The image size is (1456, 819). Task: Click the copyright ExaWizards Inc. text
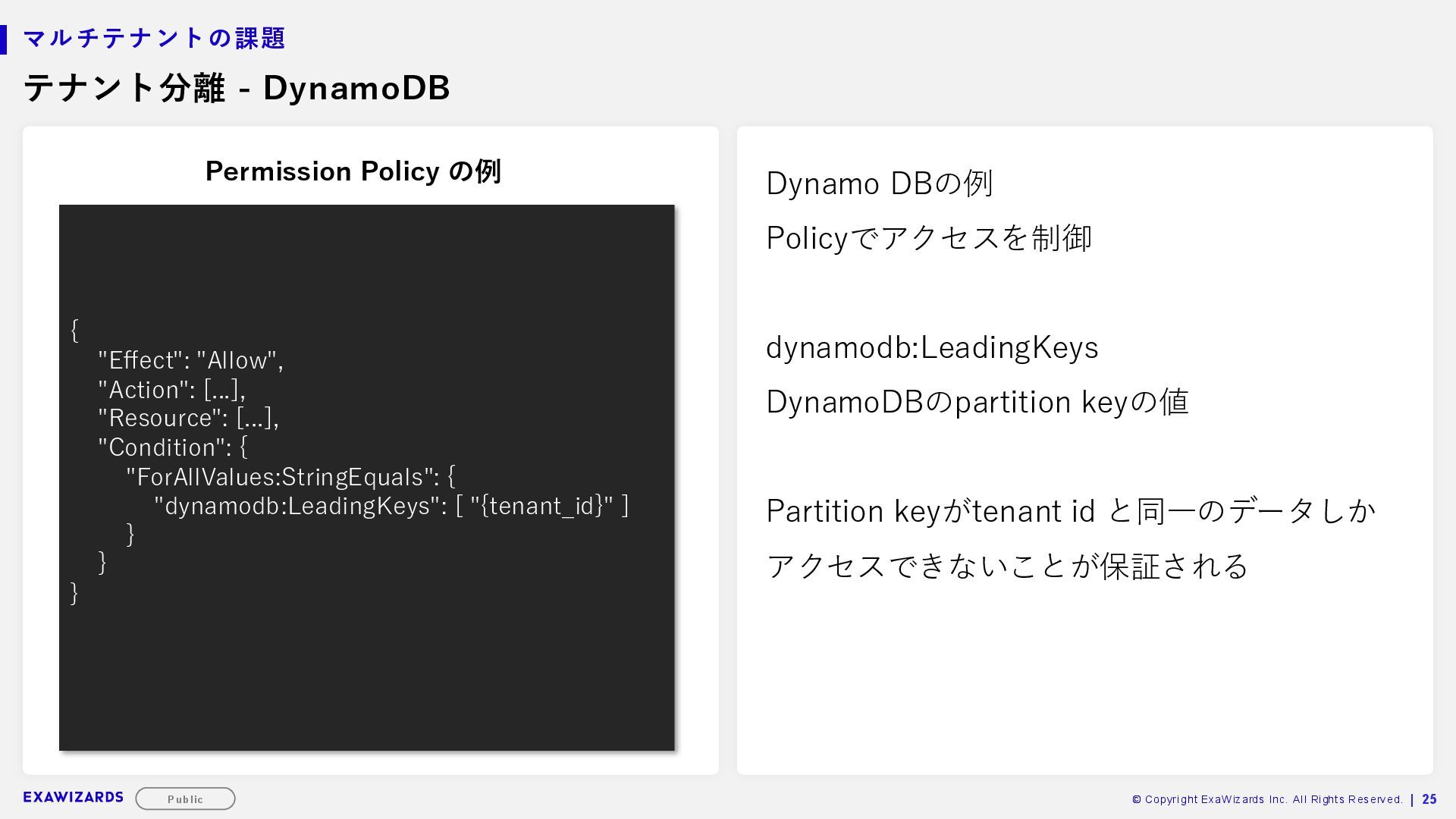point(1266,799)
